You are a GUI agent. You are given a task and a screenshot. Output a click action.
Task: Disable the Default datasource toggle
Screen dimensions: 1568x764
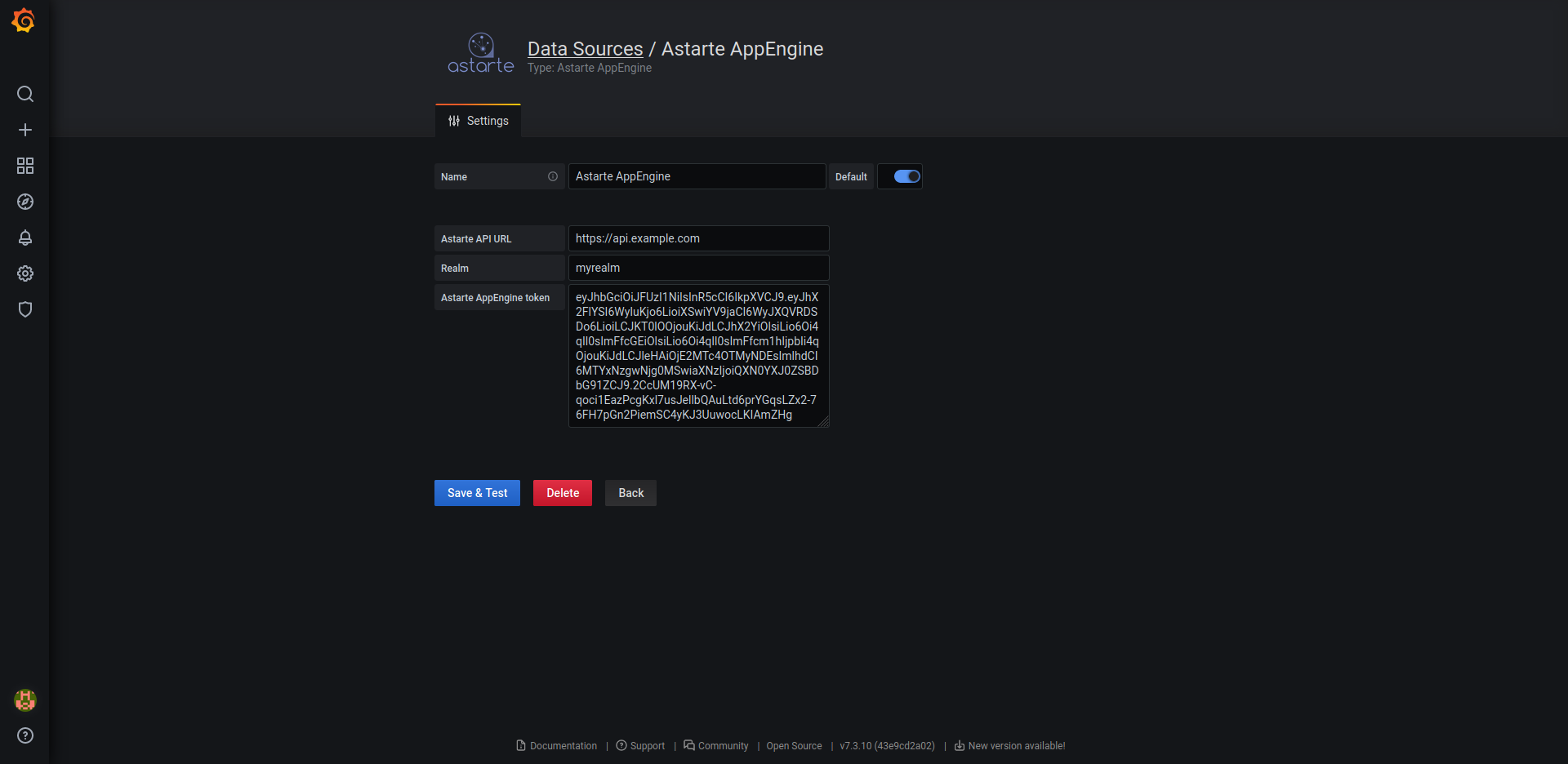pyautogui.click(x=899, y=176)
